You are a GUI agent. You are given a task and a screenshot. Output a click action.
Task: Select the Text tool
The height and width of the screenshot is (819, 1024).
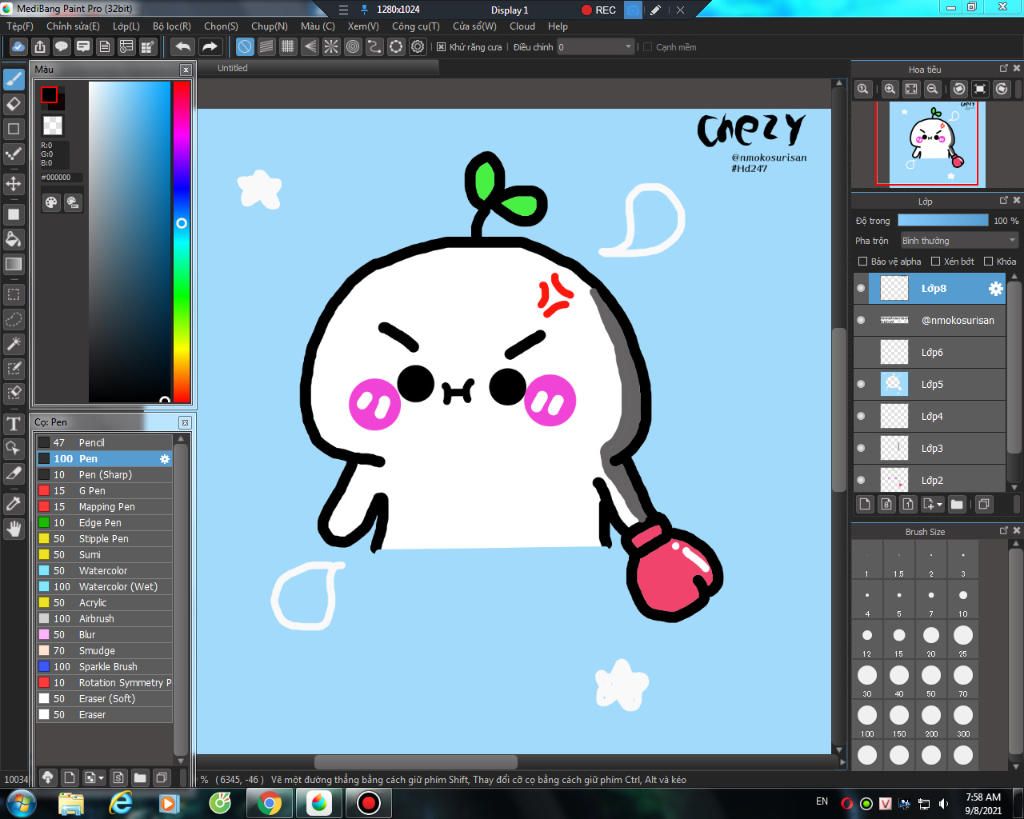(x=13, y=423)
